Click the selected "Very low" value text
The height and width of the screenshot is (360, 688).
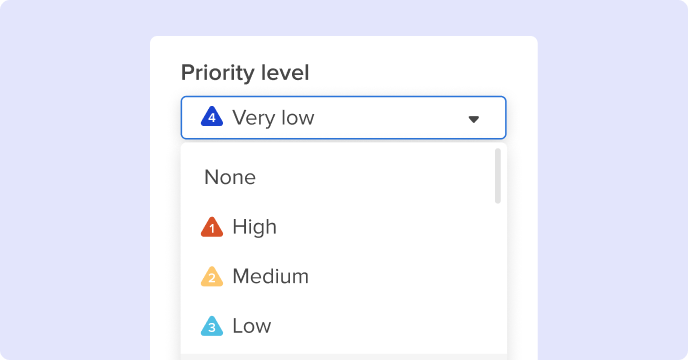point(273,118)
